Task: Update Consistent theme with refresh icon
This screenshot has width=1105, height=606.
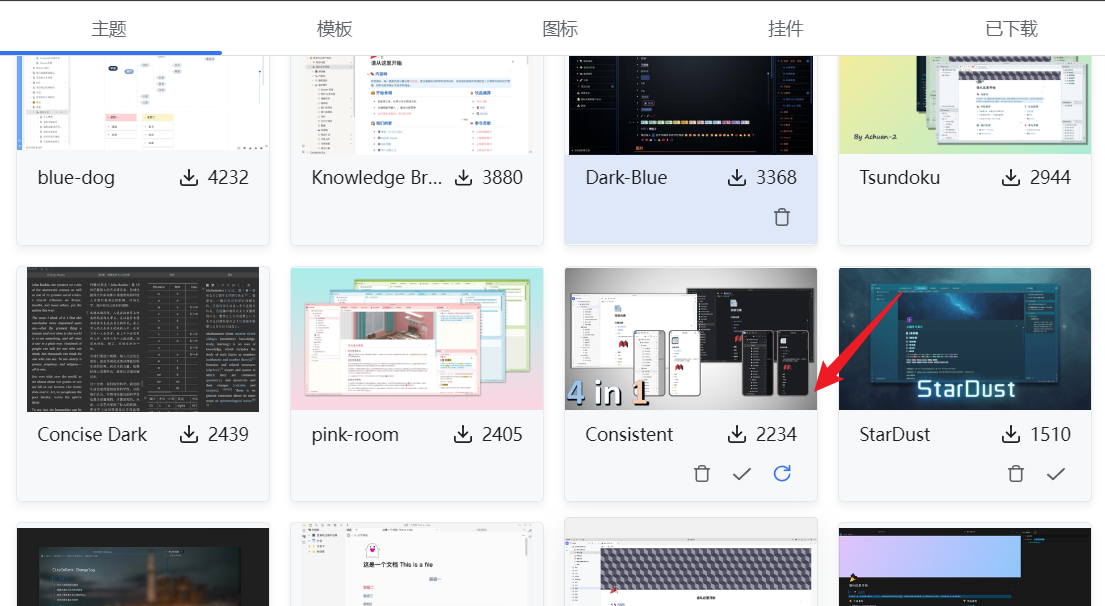Action: (782, 474)
